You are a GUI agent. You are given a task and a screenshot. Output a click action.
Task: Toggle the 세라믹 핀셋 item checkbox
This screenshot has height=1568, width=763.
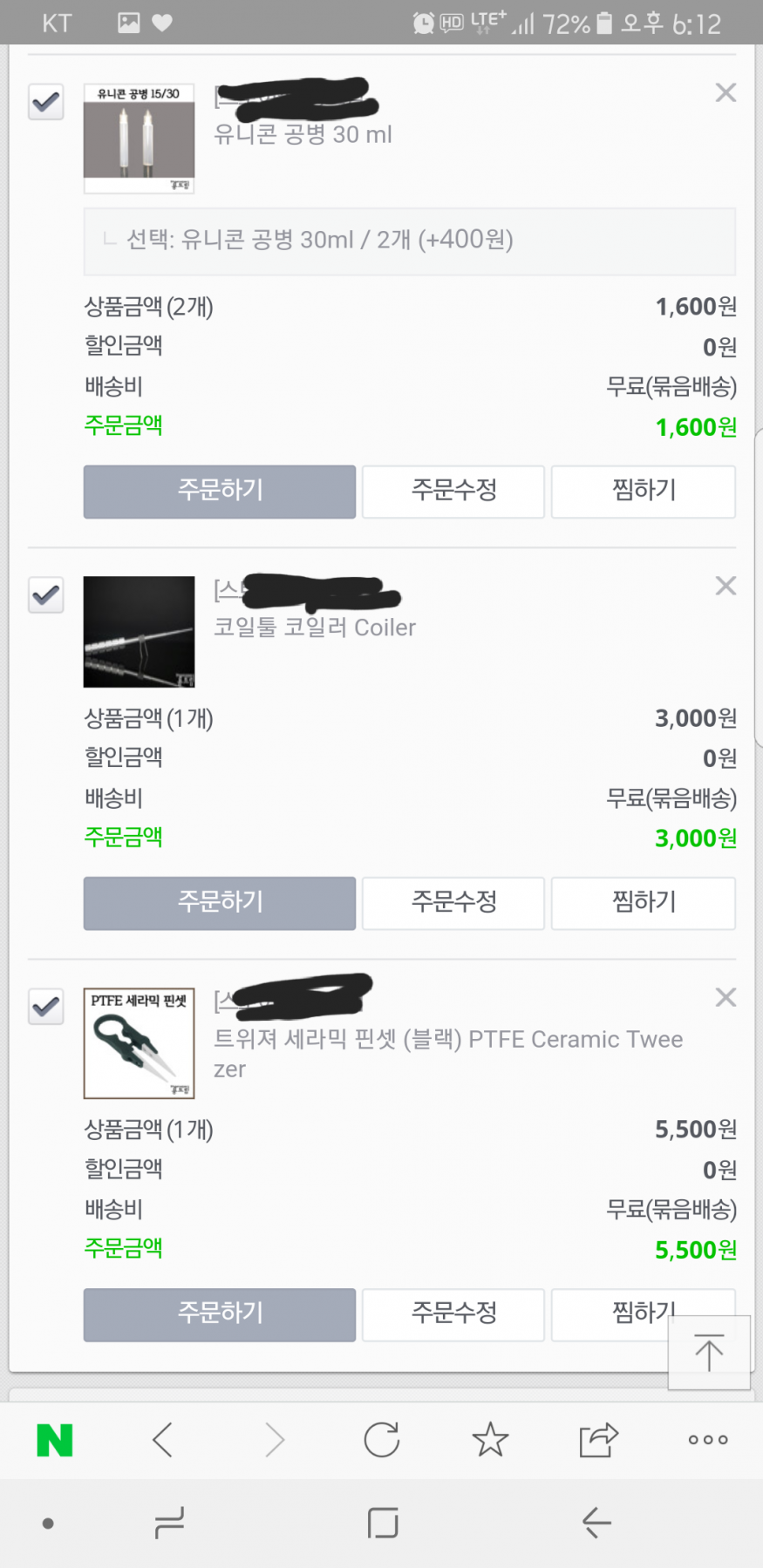[x=46, y=1007]
